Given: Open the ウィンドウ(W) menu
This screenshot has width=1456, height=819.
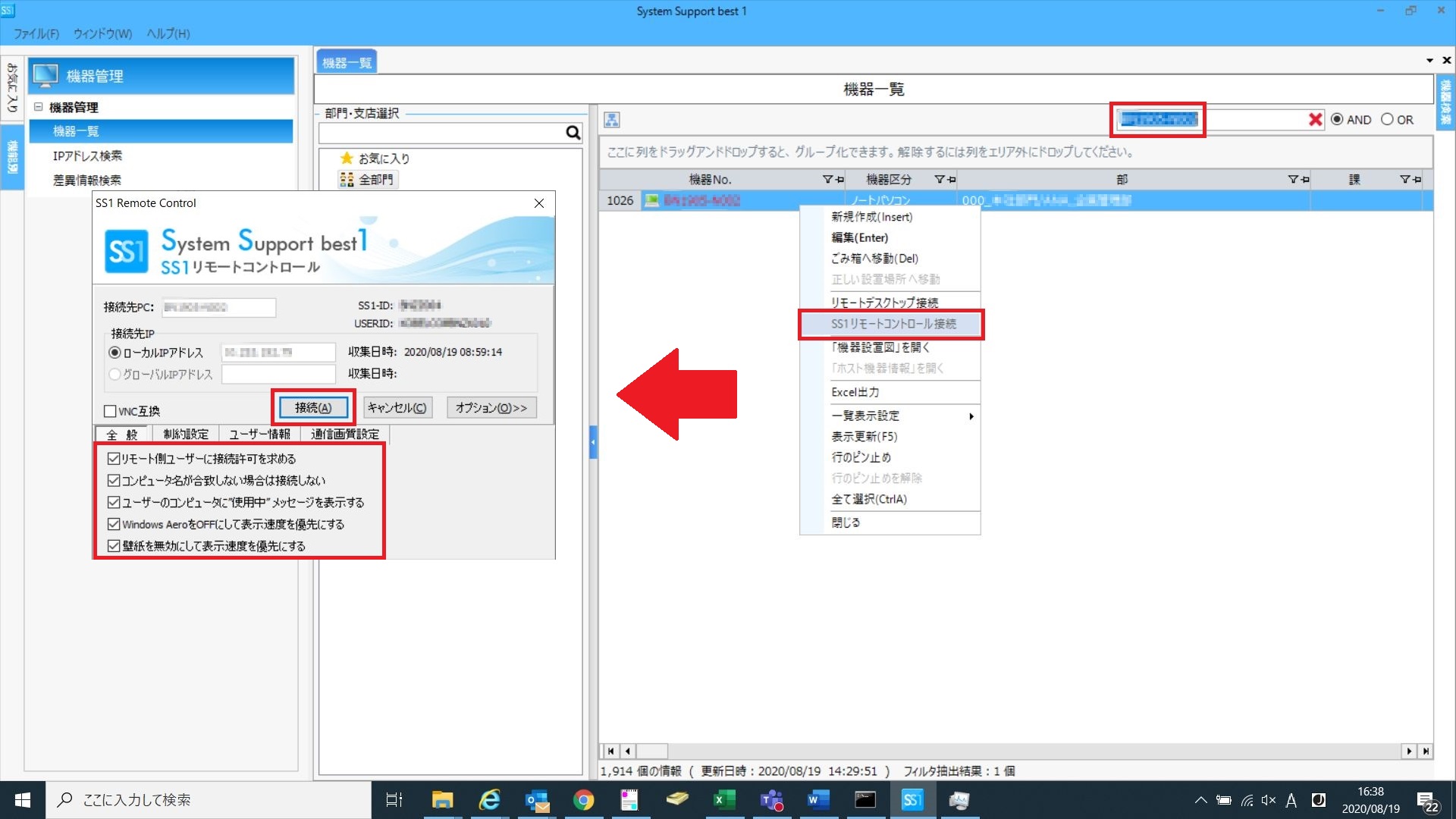Looking at the screenshot, I should [x=102, y=33].
